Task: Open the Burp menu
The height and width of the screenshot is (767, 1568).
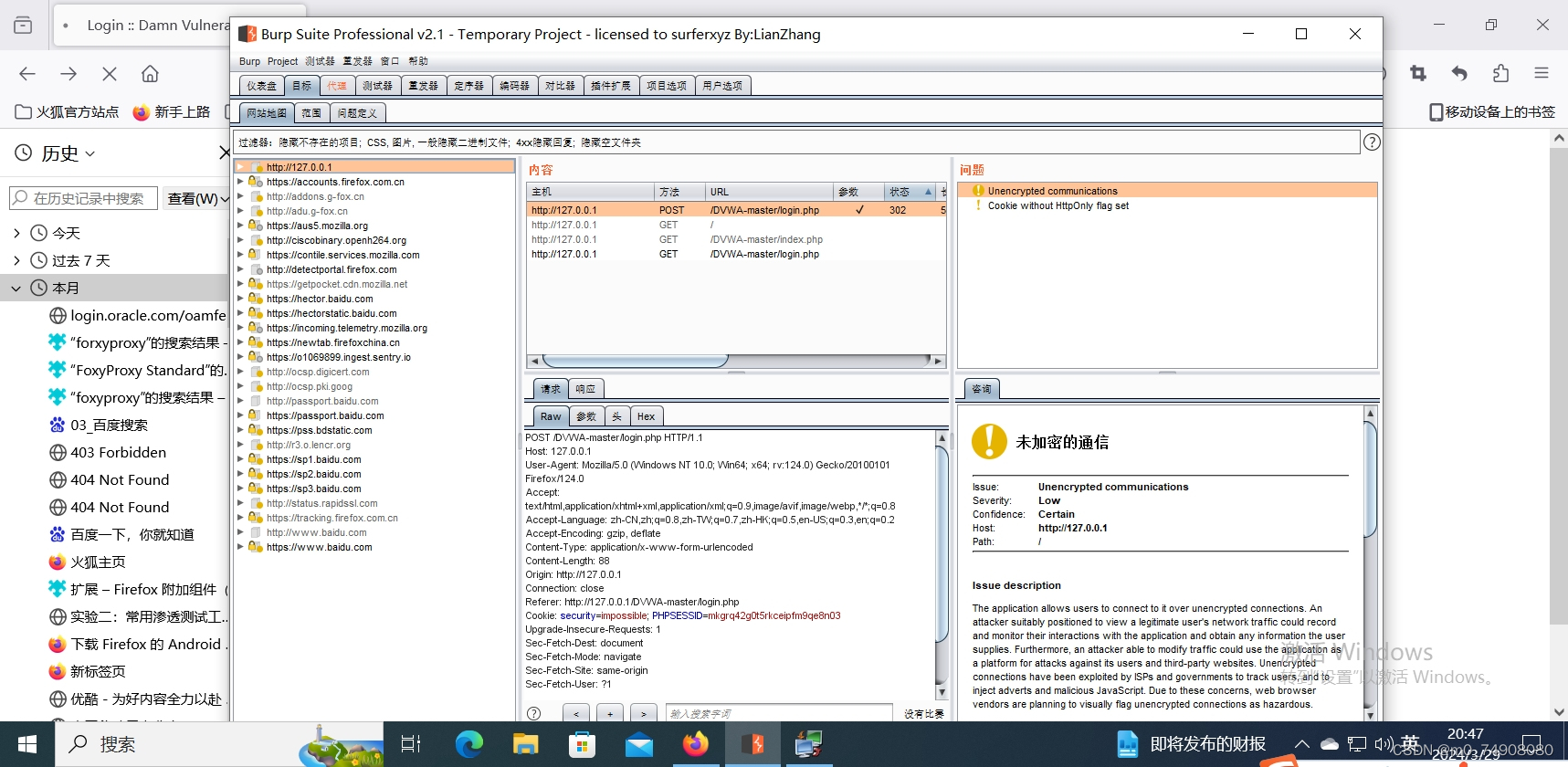Action: point(249,61)
